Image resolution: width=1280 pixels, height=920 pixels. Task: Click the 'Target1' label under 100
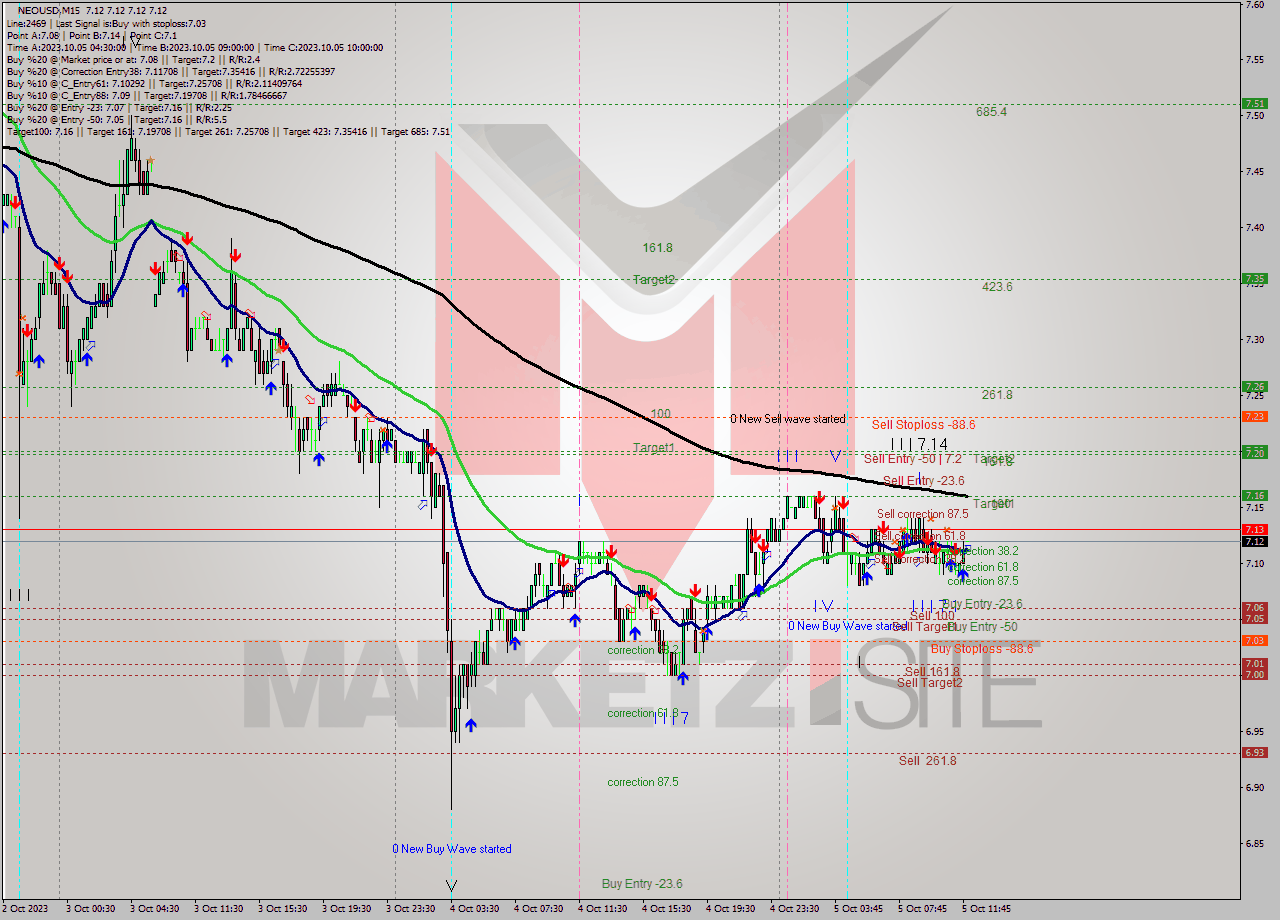[654, 448]
